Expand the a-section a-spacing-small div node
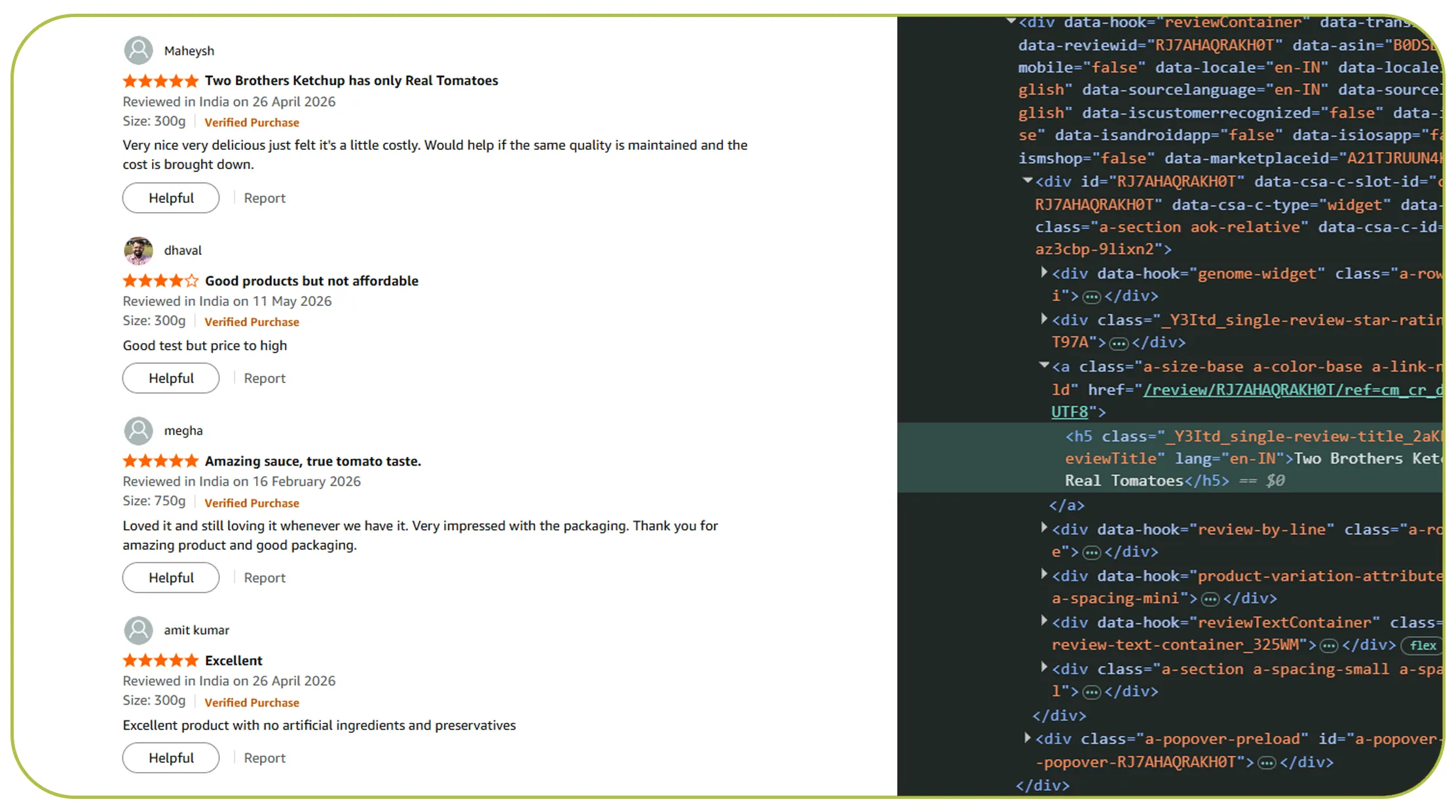This screenshot has width=1456, height=812. click(1044, 667)
